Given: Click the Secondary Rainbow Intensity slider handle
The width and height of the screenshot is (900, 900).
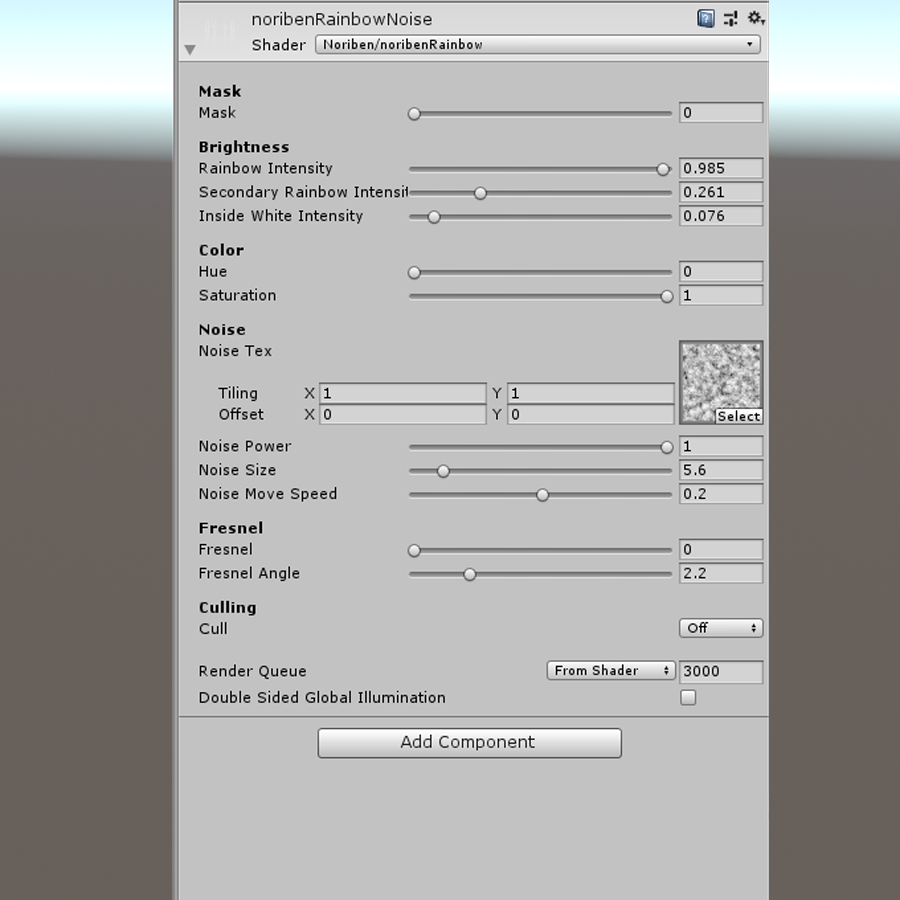Looking at the screenshot, I should point(480,193).
